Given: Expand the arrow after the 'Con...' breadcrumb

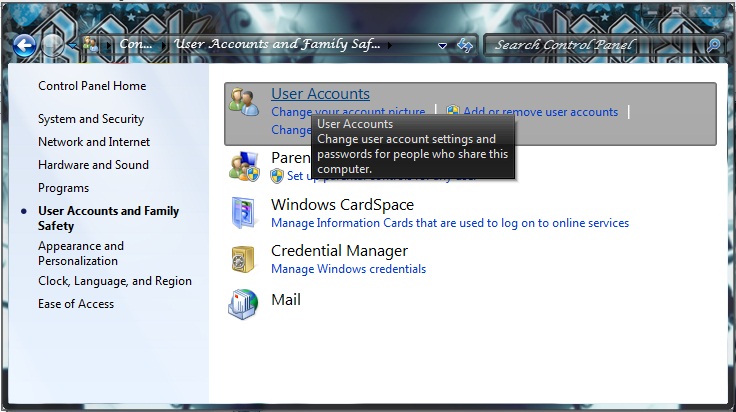Looking at the screenshot, I should coord(163,46).
